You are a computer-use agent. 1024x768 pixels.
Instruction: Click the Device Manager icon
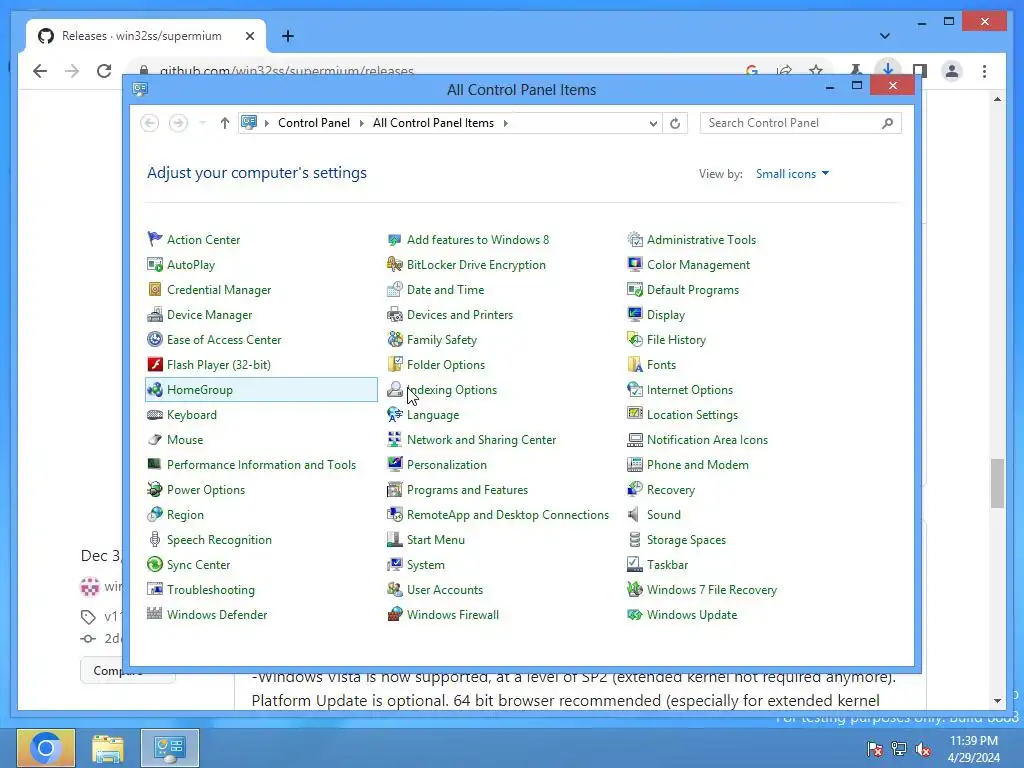pyautogui.click(x=155, y=315)
